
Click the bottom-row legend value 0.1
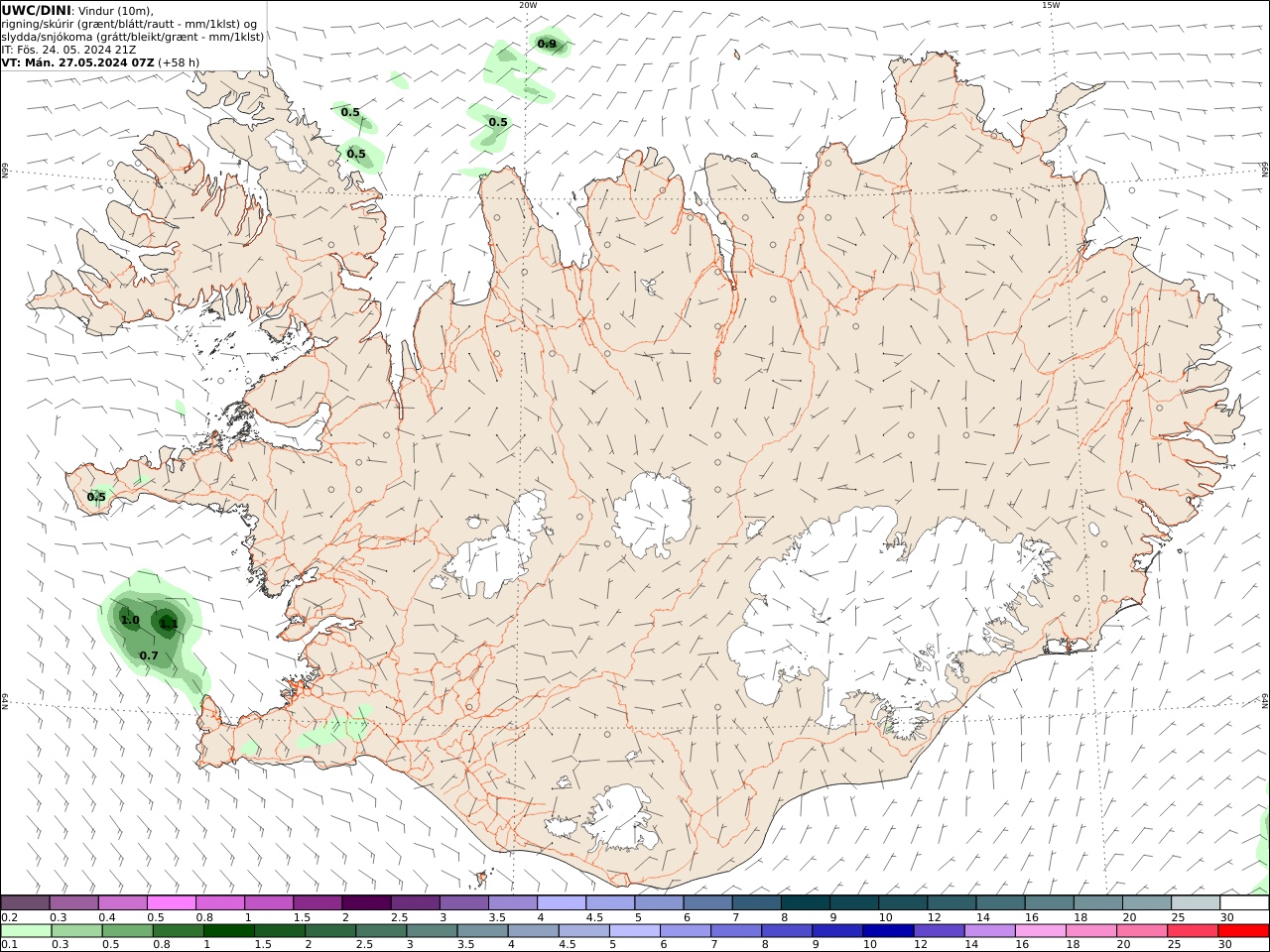click(9, 945)
